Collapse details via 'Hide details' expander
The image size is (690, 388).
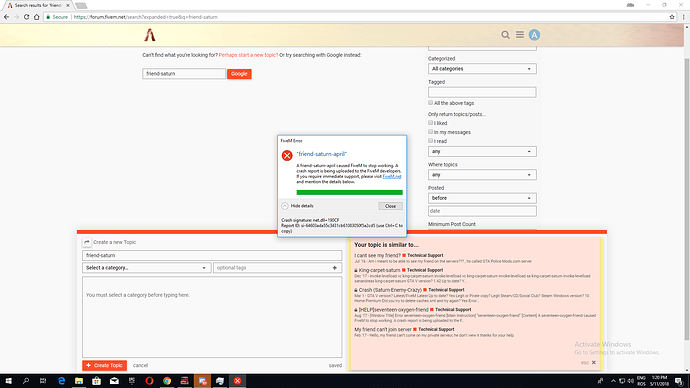pyautogui.click(x=297, y=206)
